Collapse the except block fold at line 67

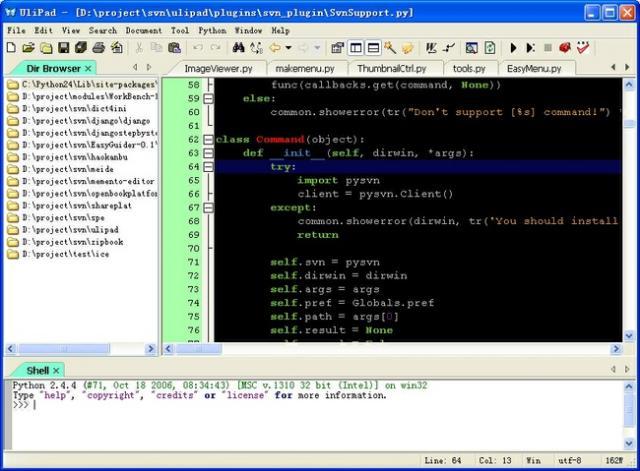tap(208, 208)
